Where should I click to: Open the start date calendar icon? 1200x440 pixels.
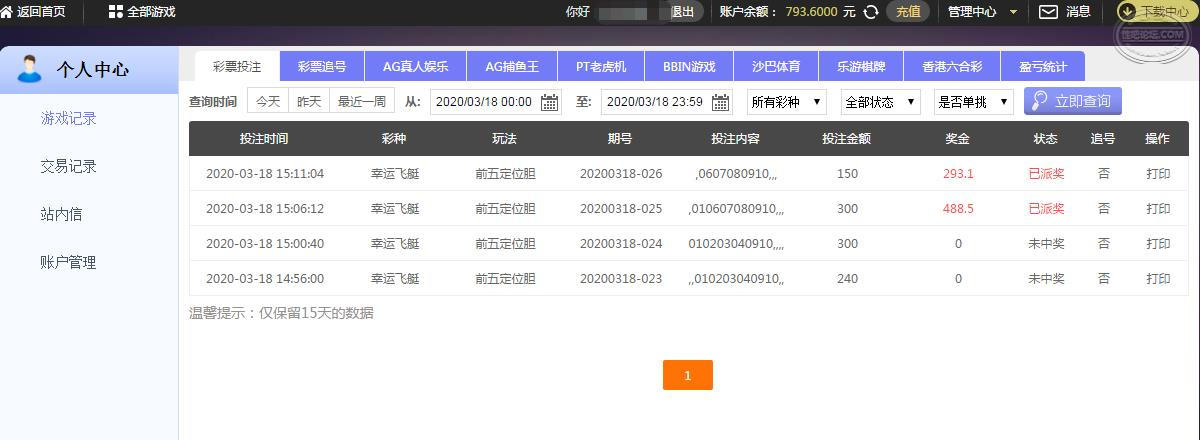click(550, 102)
